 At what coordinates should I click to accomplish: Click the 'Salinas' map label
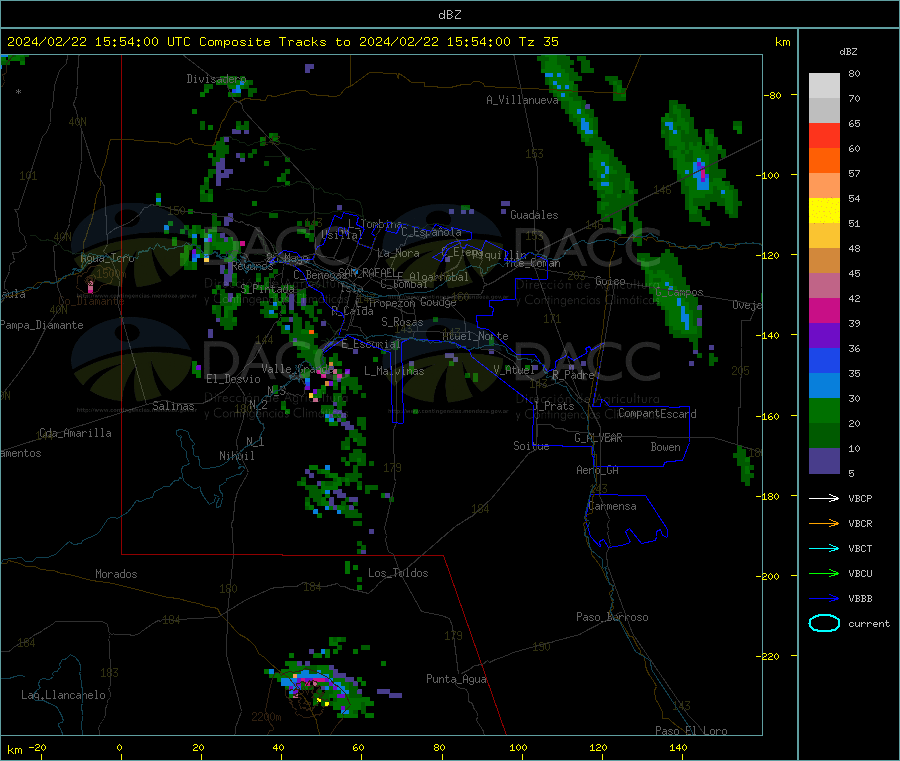[173, 406]
